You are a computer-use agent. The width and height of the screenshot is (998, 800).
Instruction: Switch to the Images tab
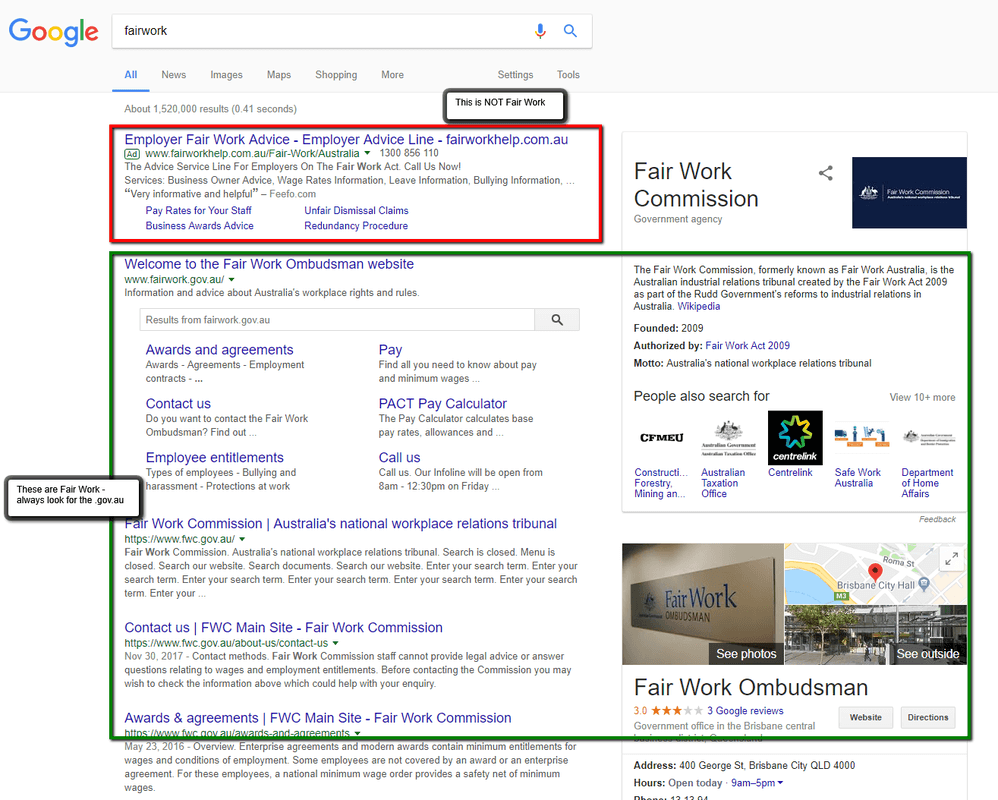point(227,74)
